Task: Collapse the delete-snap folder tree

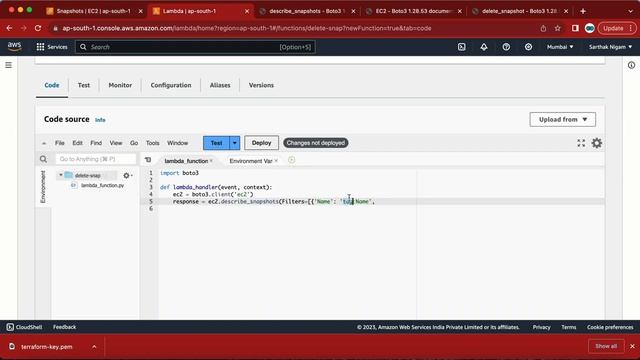Action: pos(61,175)
